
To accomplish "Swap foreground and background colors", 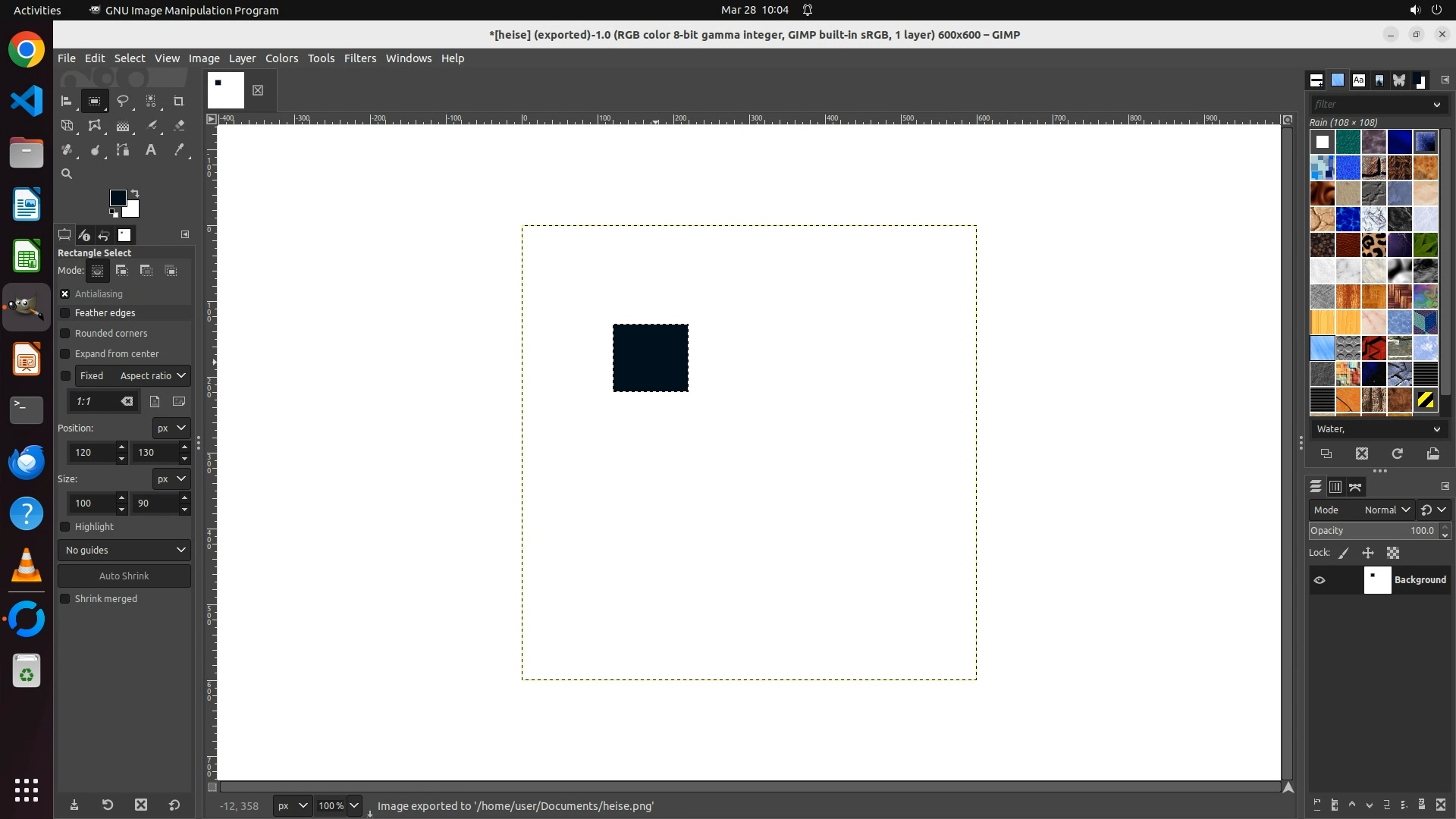I will pyautogui.click(x=135, y=193).
